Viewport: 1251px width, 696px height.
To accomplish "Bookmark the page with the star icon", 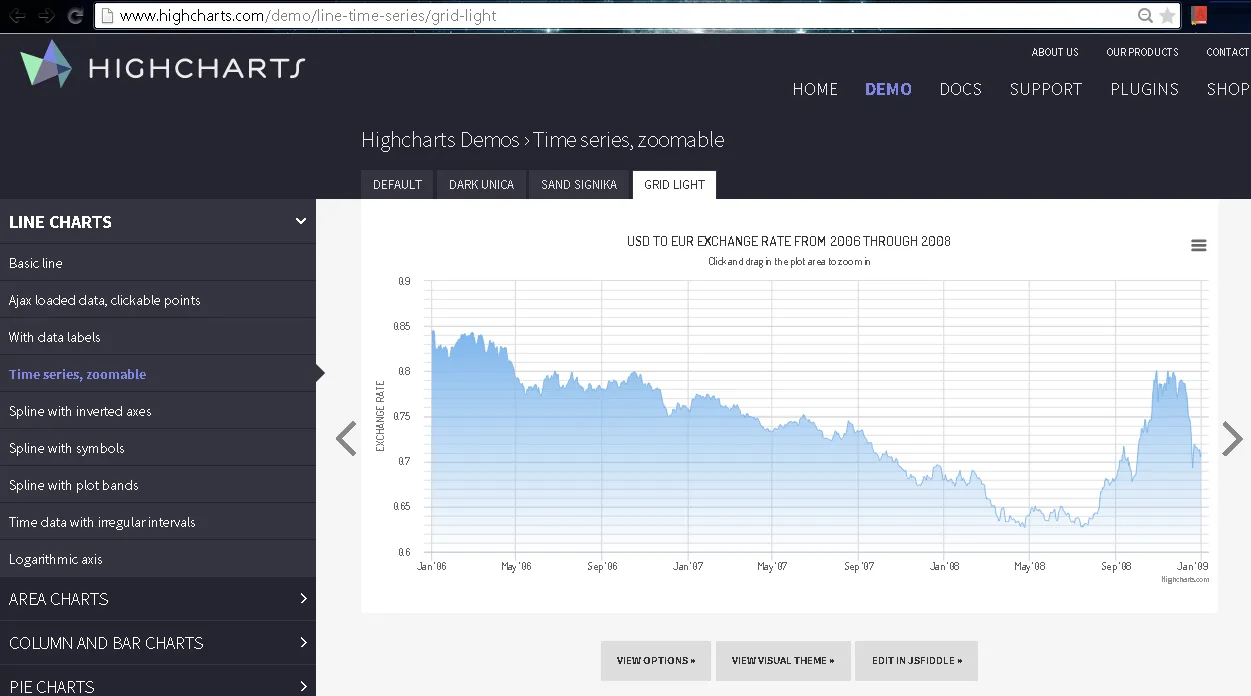I will (x=1167, y=16).
